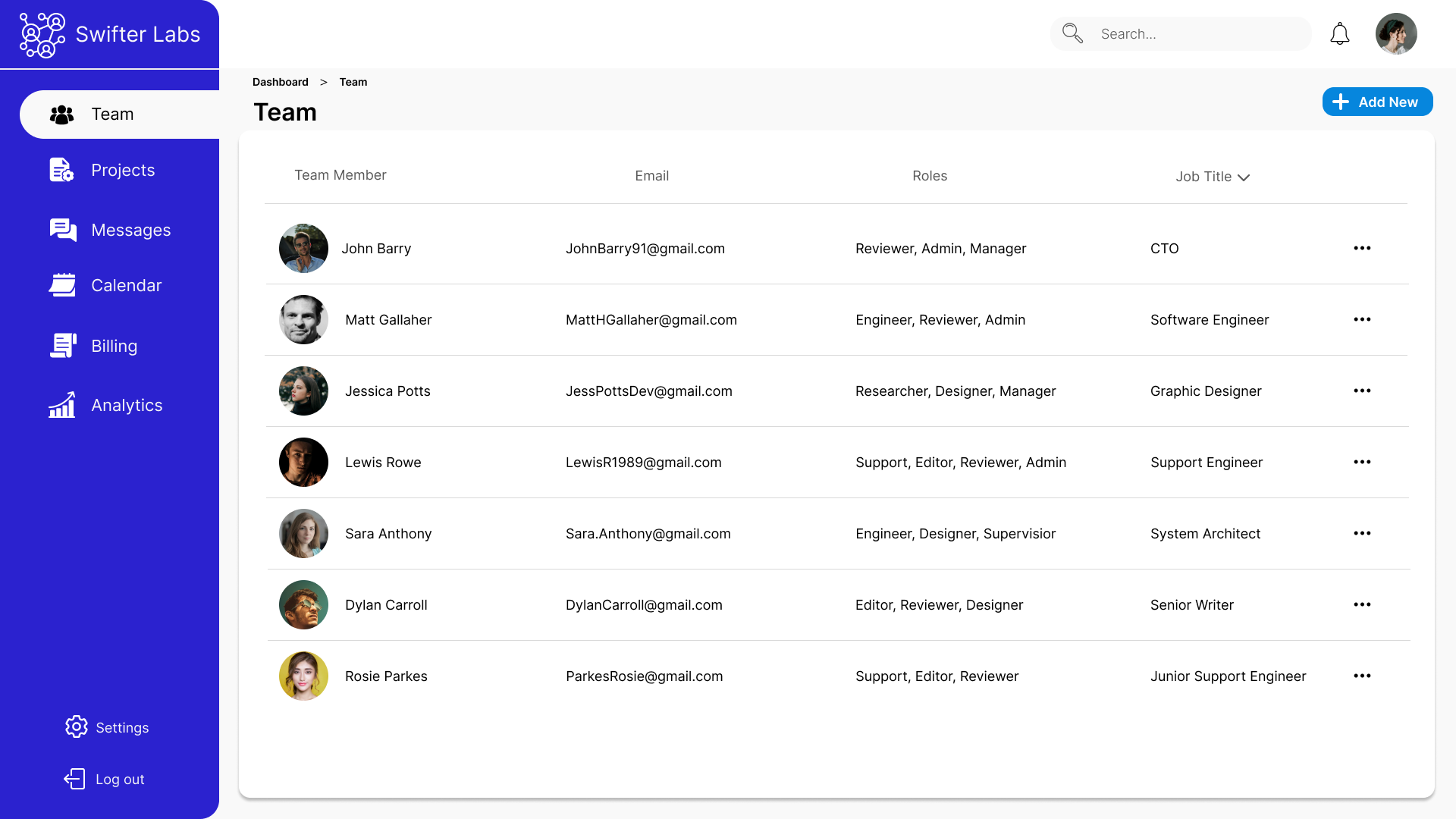Viewport: 1456px width, 819px height.
Task: Open the options menu for John Barry
Action: (1362, 248)
